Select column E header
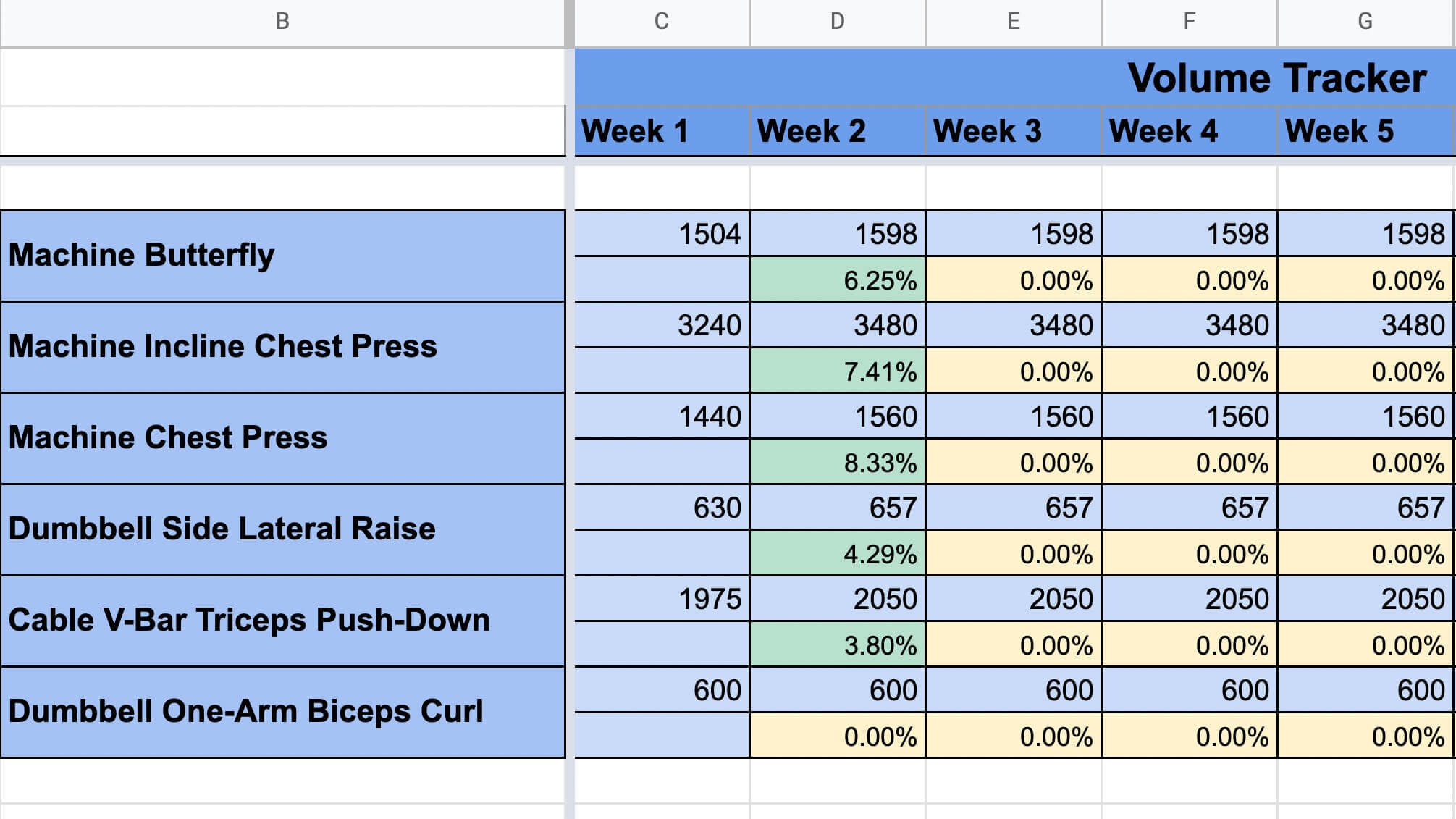 coord(1014,22)
